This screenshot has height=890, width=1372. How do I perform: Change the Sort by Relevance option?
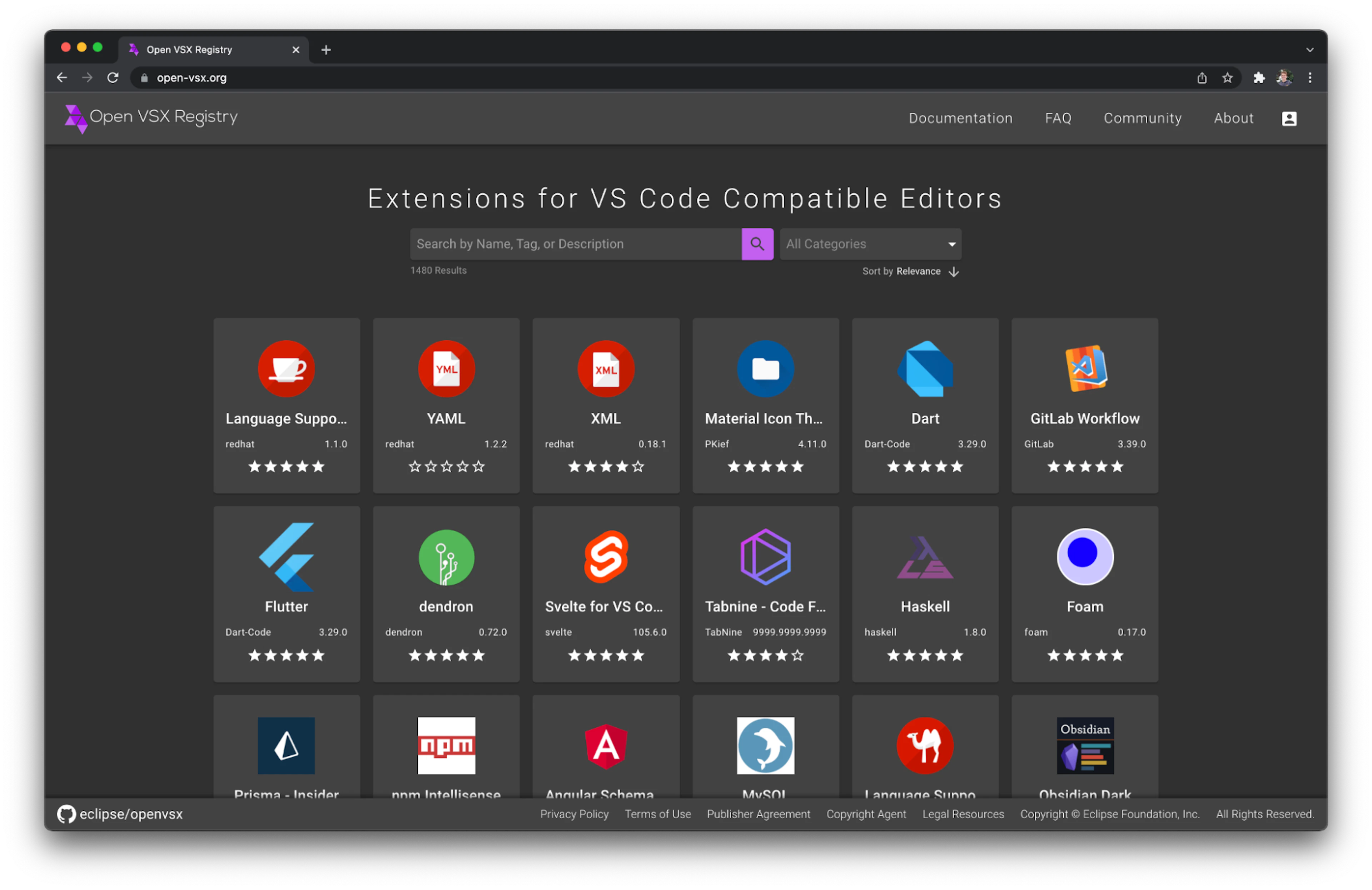tap(918, 272)
